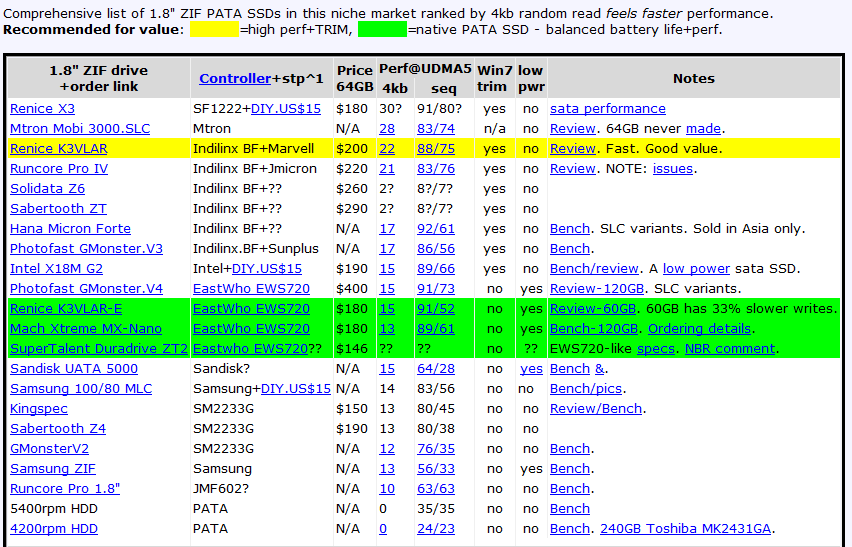Open the Mtron Mobi 3000.SLC link

pyautogui.click(x=80, y=129)
